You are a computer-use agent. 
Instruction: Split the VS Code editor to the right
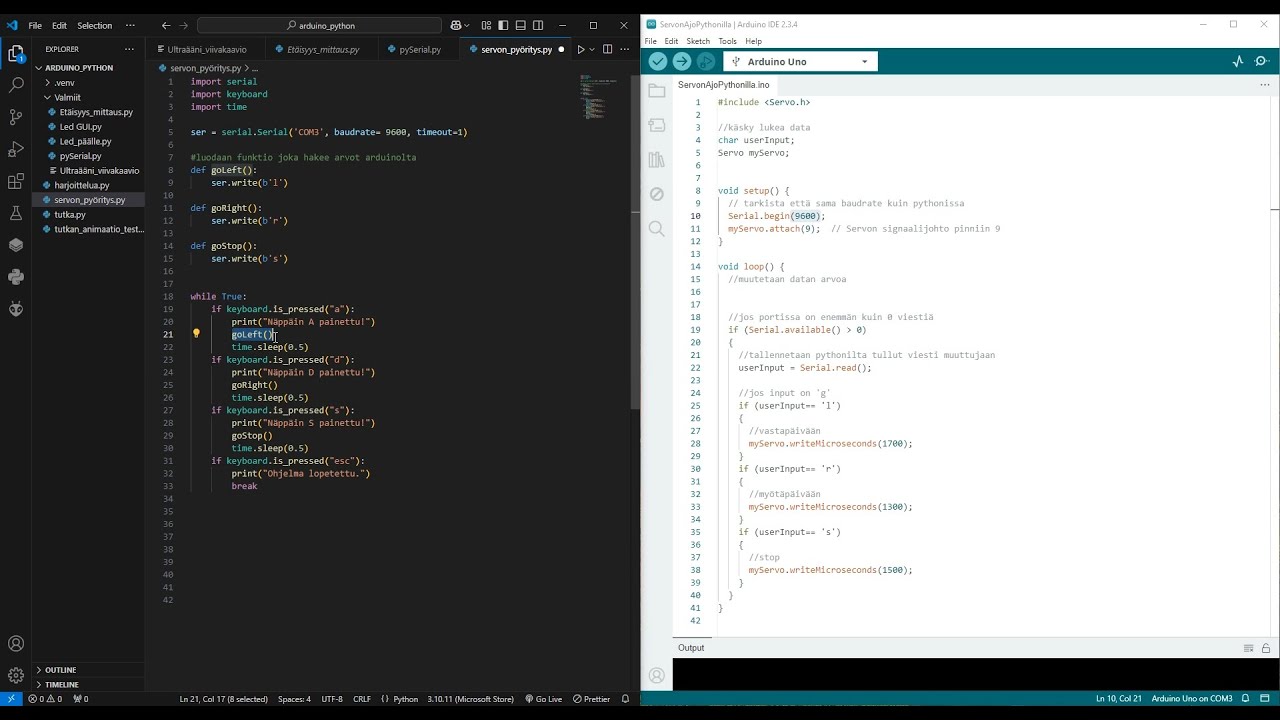(607, 49)
